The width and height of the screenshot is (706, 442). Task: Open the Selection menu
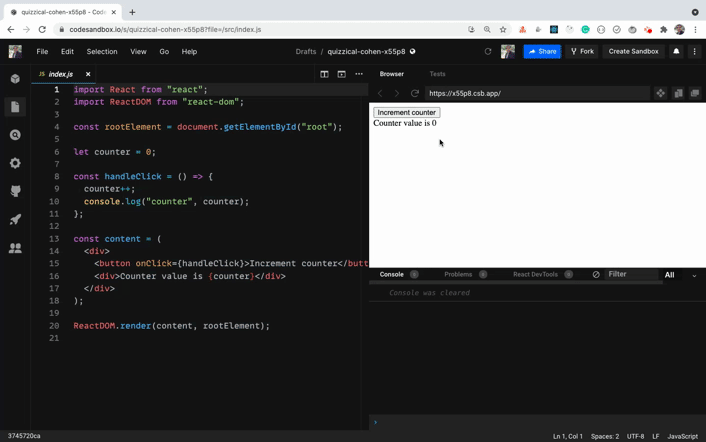pos(102,51)
